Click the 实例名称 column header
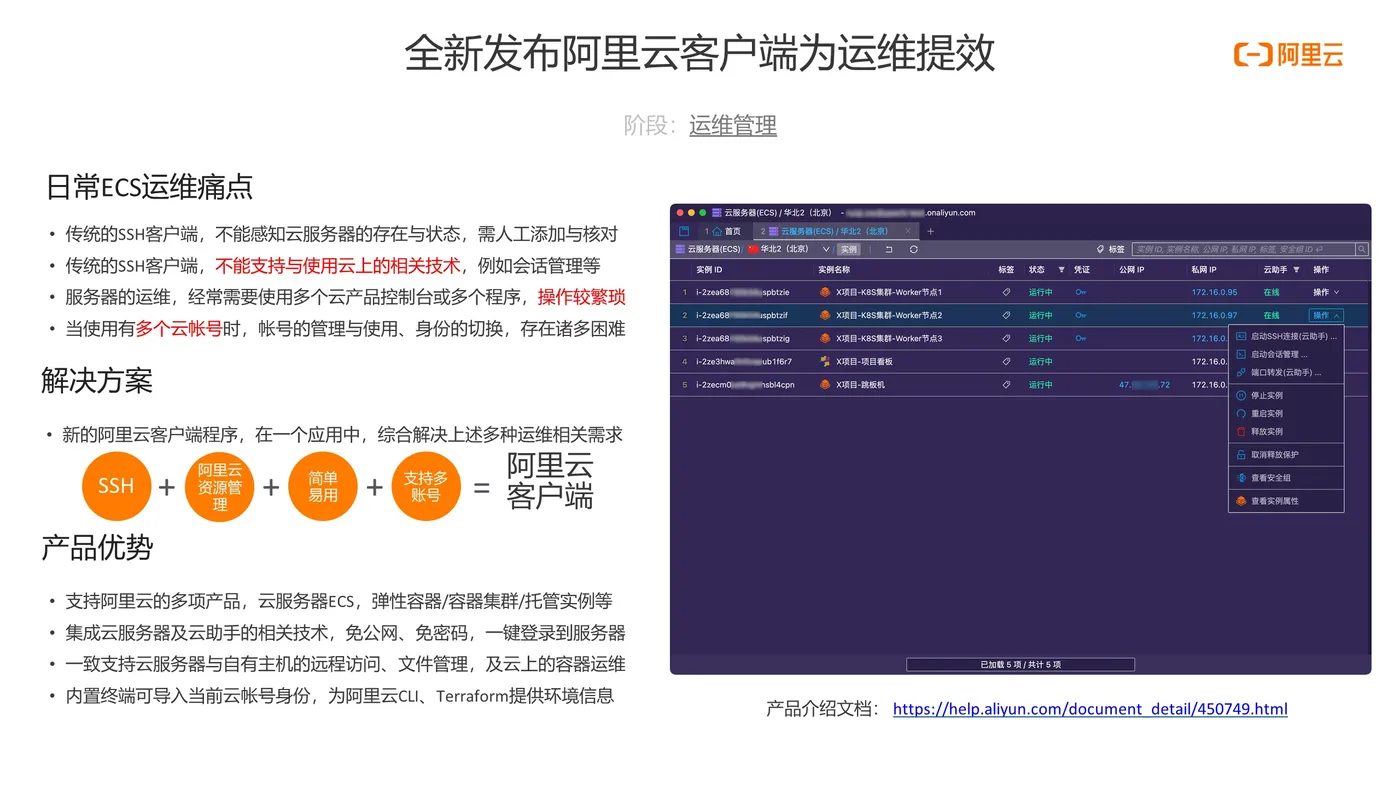The width and height of the screenshot is (1400, 788). [x=834, y=270]
